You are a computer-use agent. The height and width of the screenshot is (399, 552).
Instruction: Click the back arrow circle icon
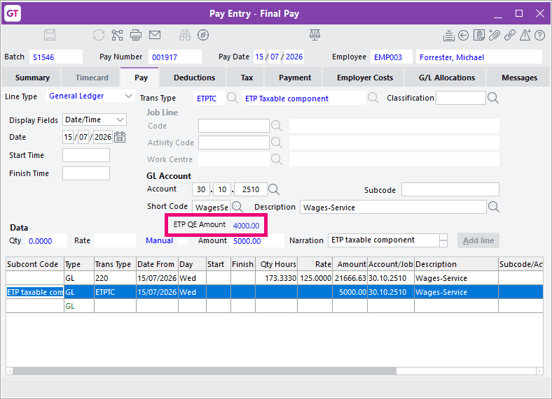point(463,35)
